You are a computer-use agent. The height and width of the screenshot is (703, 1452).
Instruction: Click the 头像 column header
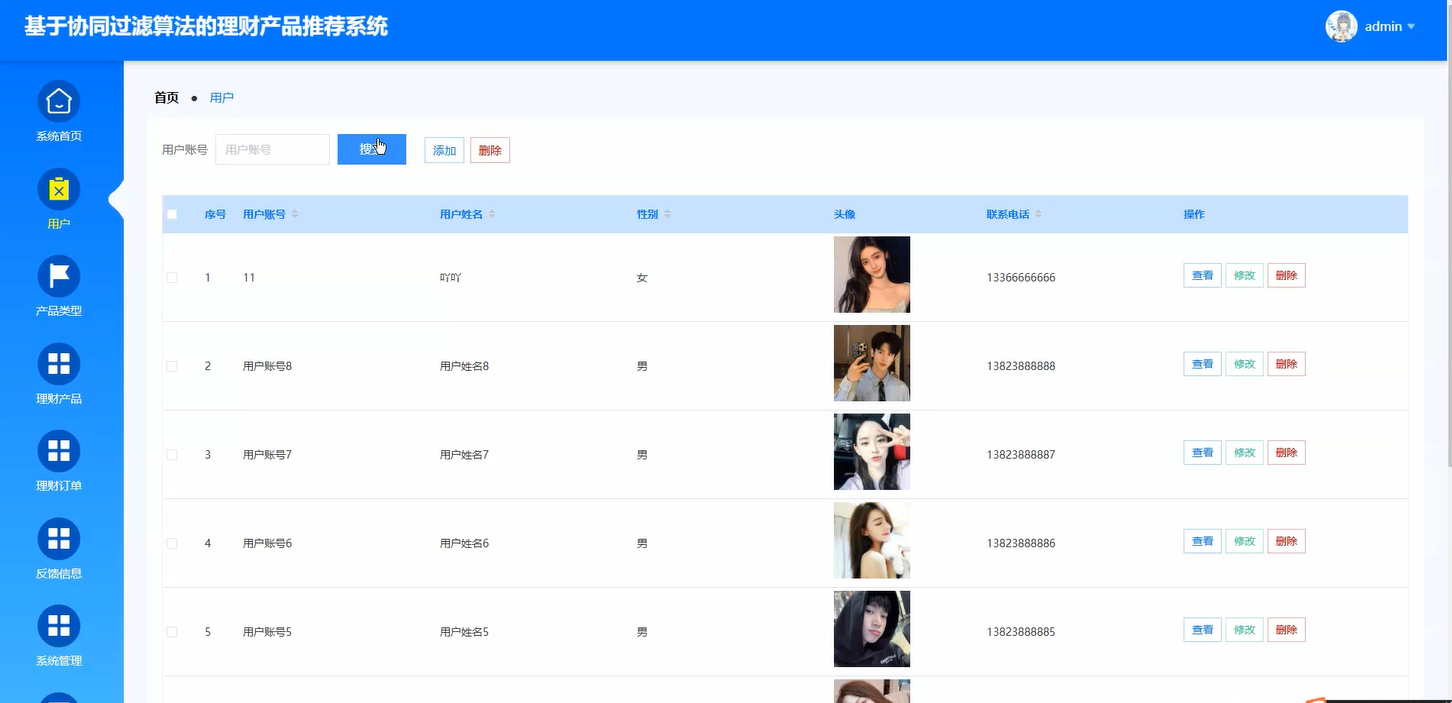pyautogui.click(x=845, y=215)
